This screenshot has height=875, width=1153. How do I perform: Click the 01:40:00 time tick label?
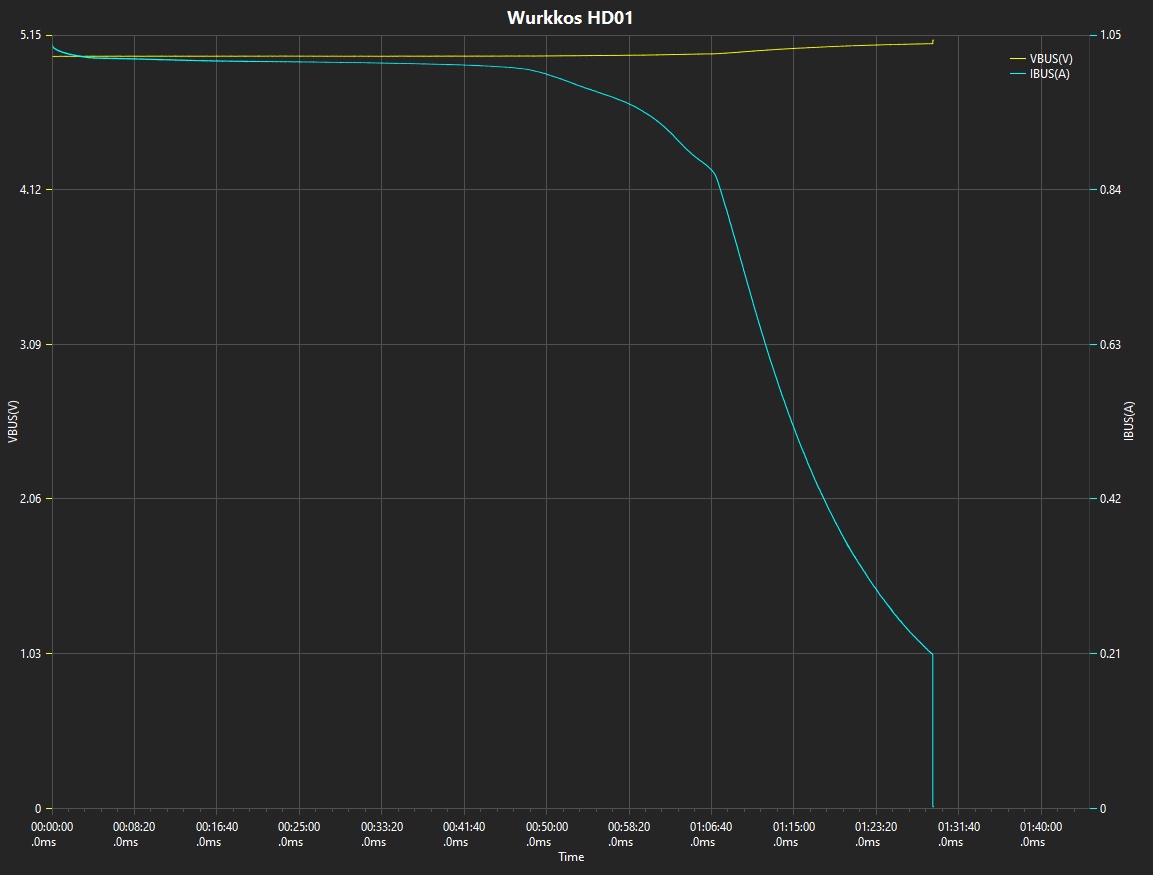coord(1041,834)
